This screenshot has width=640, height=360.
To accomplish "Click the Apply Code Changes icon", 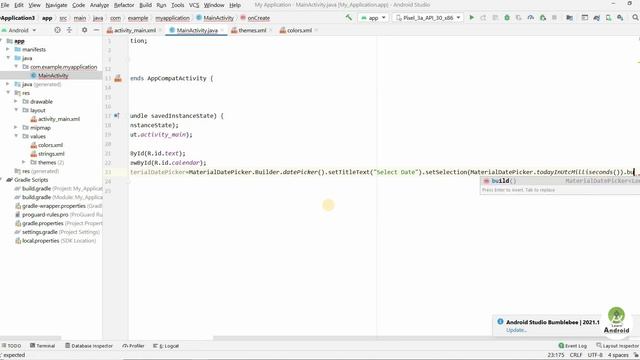I will click(495, 18).
